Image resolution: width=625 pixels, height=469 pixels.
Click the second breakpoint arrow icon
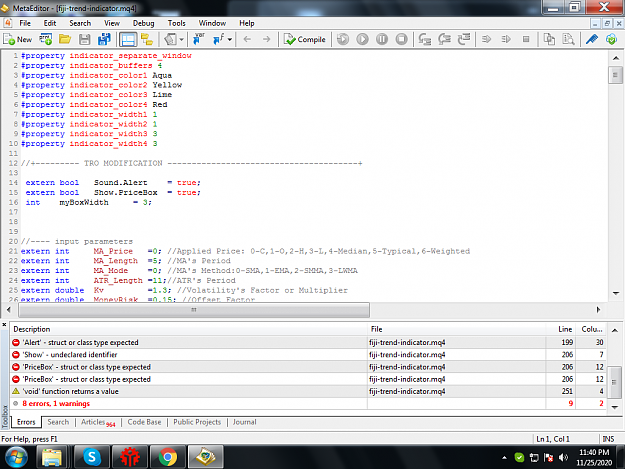506,39
